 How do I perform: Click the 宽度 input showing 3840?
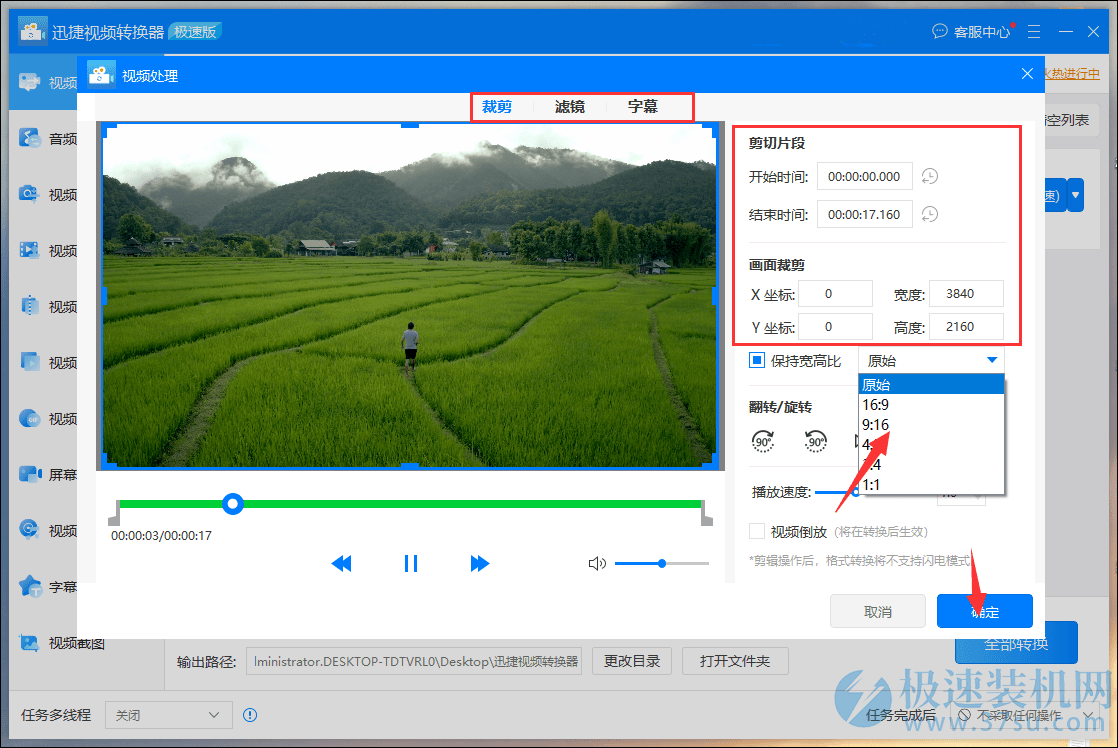(966, 294)
